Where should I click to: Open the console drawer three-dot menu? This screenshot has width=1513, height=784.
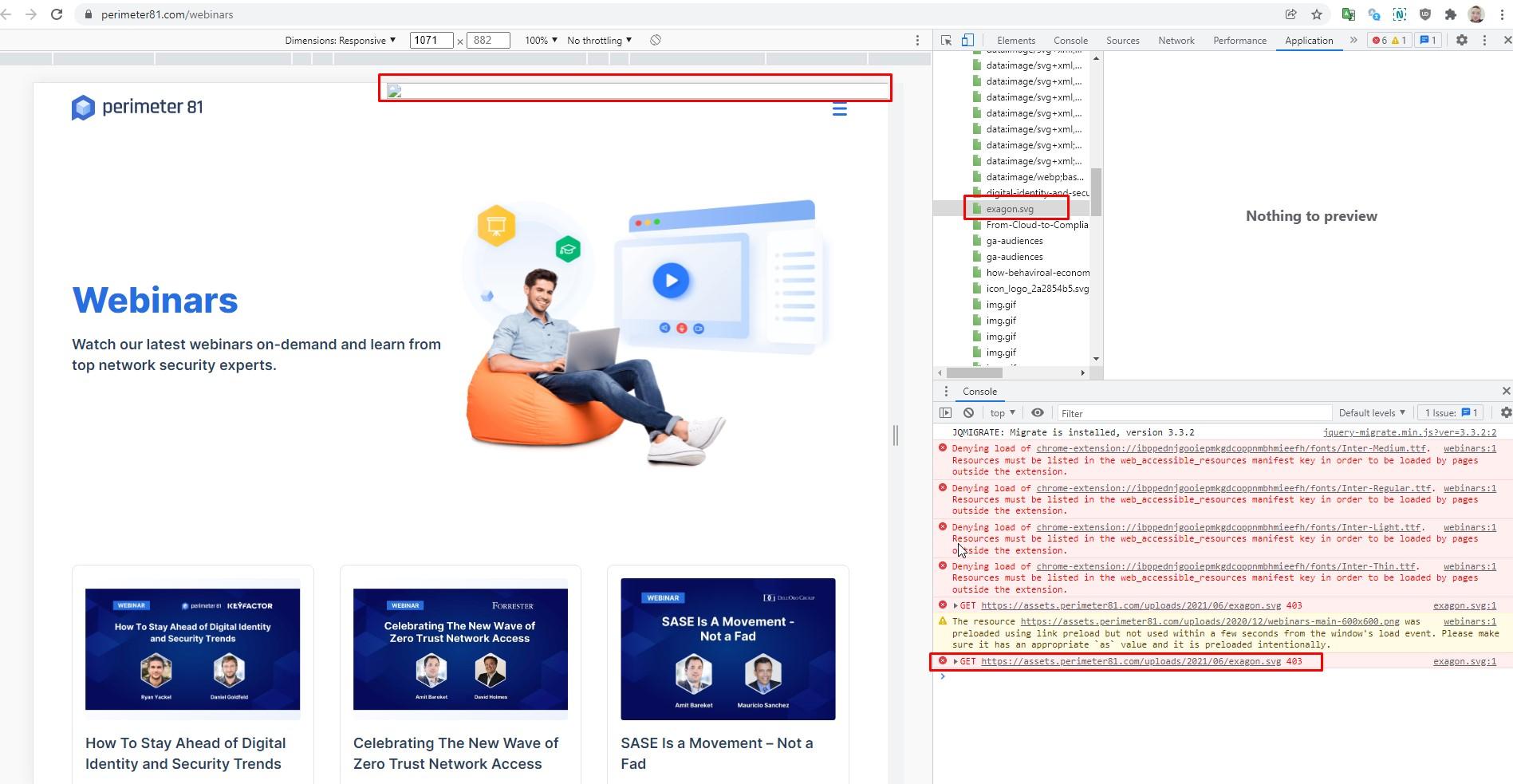tap(946, 391)
